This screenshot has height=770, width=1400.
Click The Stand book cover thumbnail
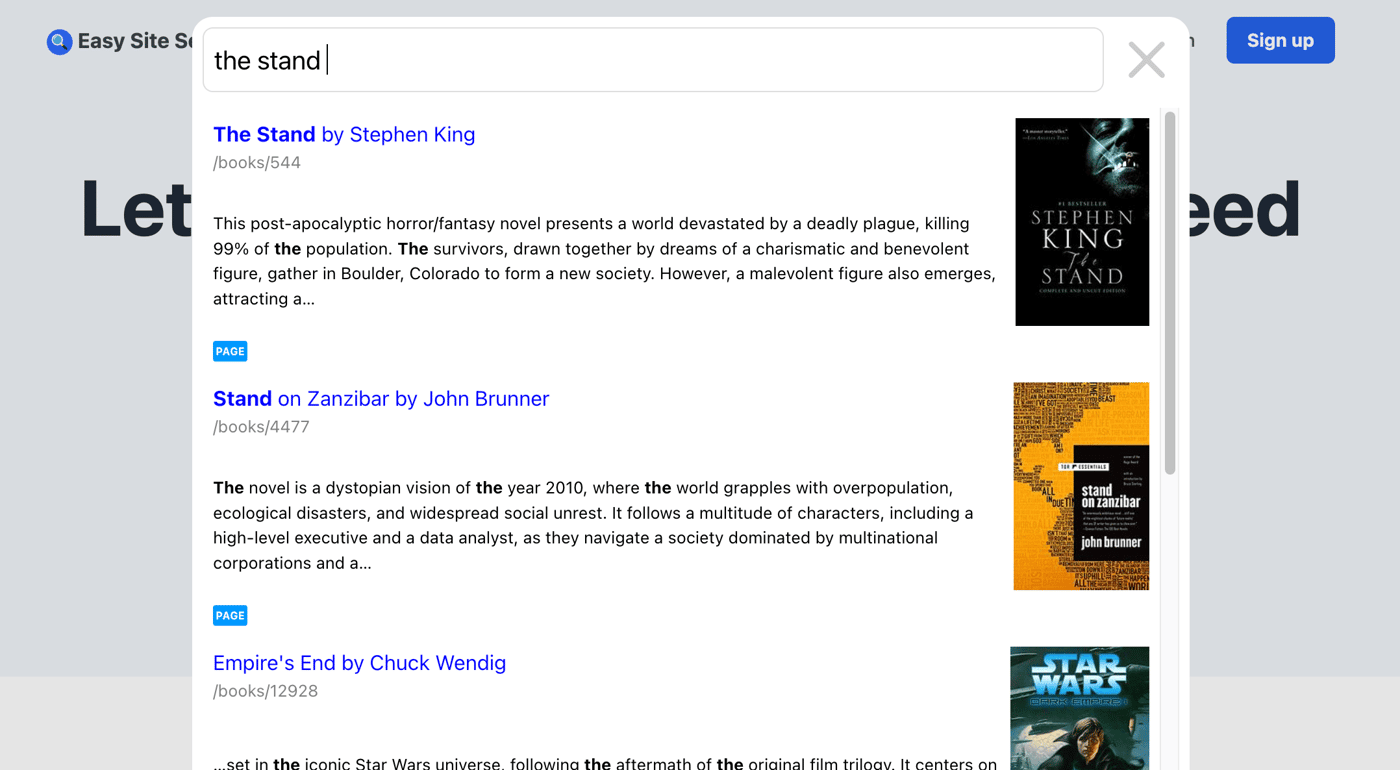point(1082,222)
